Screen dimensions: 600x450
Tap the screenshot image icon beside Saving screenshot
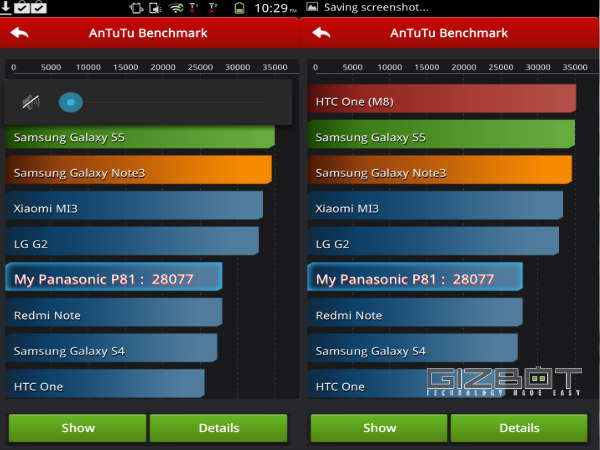pyautogui.click(x=312, y=7)
